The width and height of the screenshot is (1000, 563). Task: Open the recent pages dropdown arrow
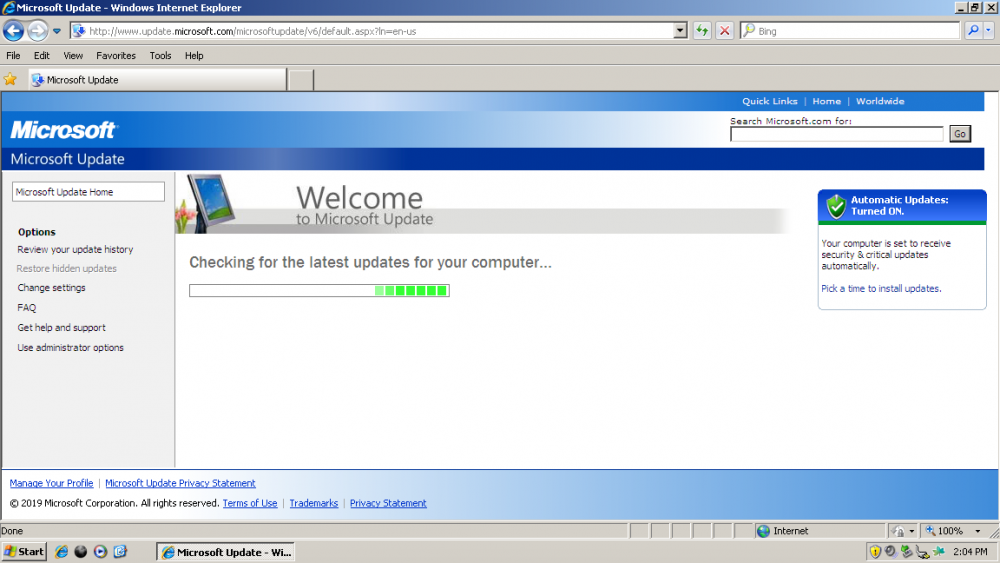(x=57, y=31)
